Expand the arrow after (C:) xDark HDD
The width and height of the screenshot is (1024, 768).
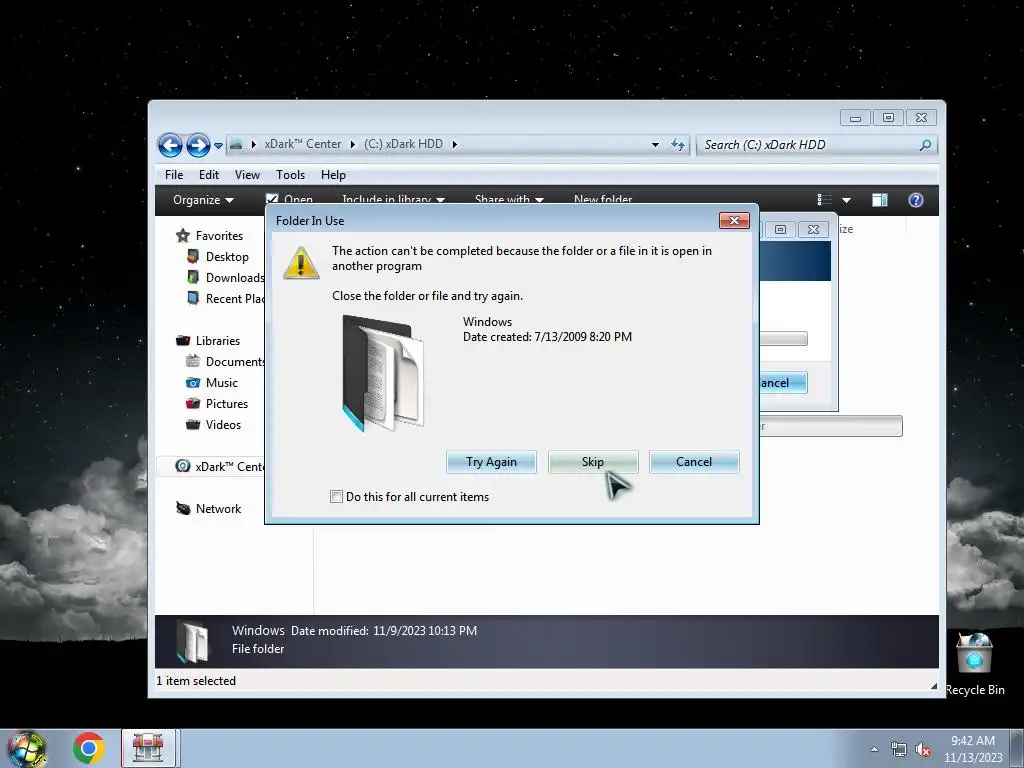(455, 144)
